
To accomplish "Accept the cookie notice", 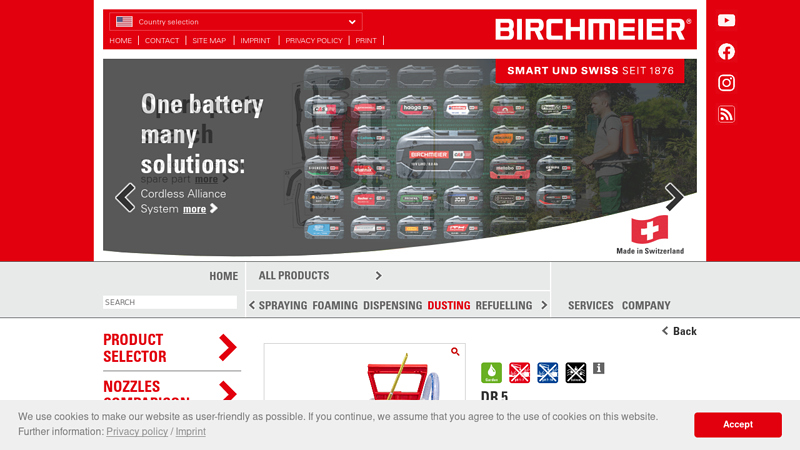I will point(737,424).
